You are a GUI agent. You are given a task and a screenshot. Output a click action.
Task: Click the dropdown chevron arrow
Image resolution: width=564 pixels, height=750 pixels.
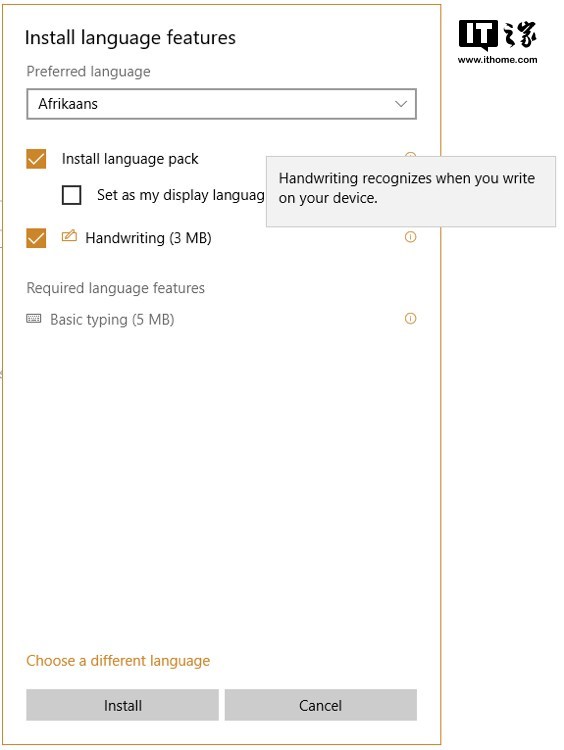[x=400, y=104]
